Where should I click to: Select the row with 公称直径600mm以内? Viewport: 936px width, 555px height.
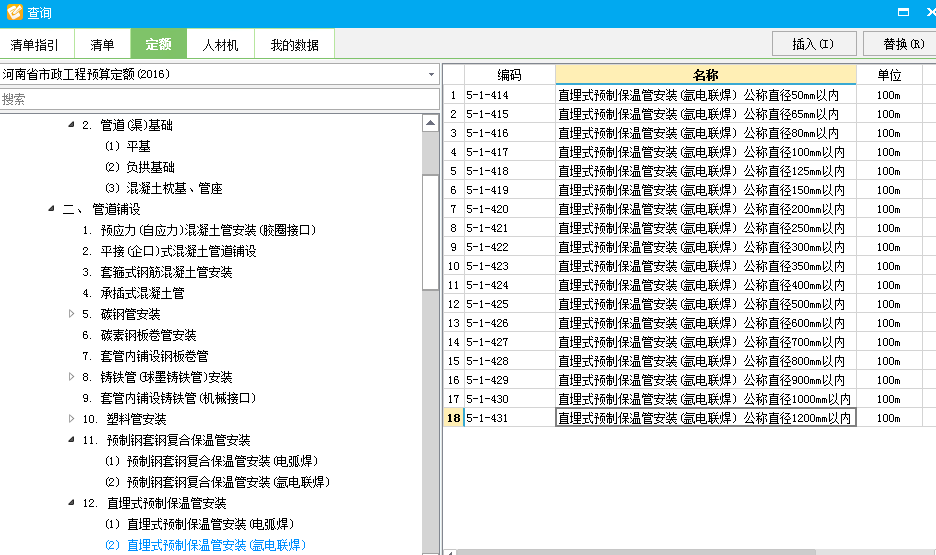706,323
